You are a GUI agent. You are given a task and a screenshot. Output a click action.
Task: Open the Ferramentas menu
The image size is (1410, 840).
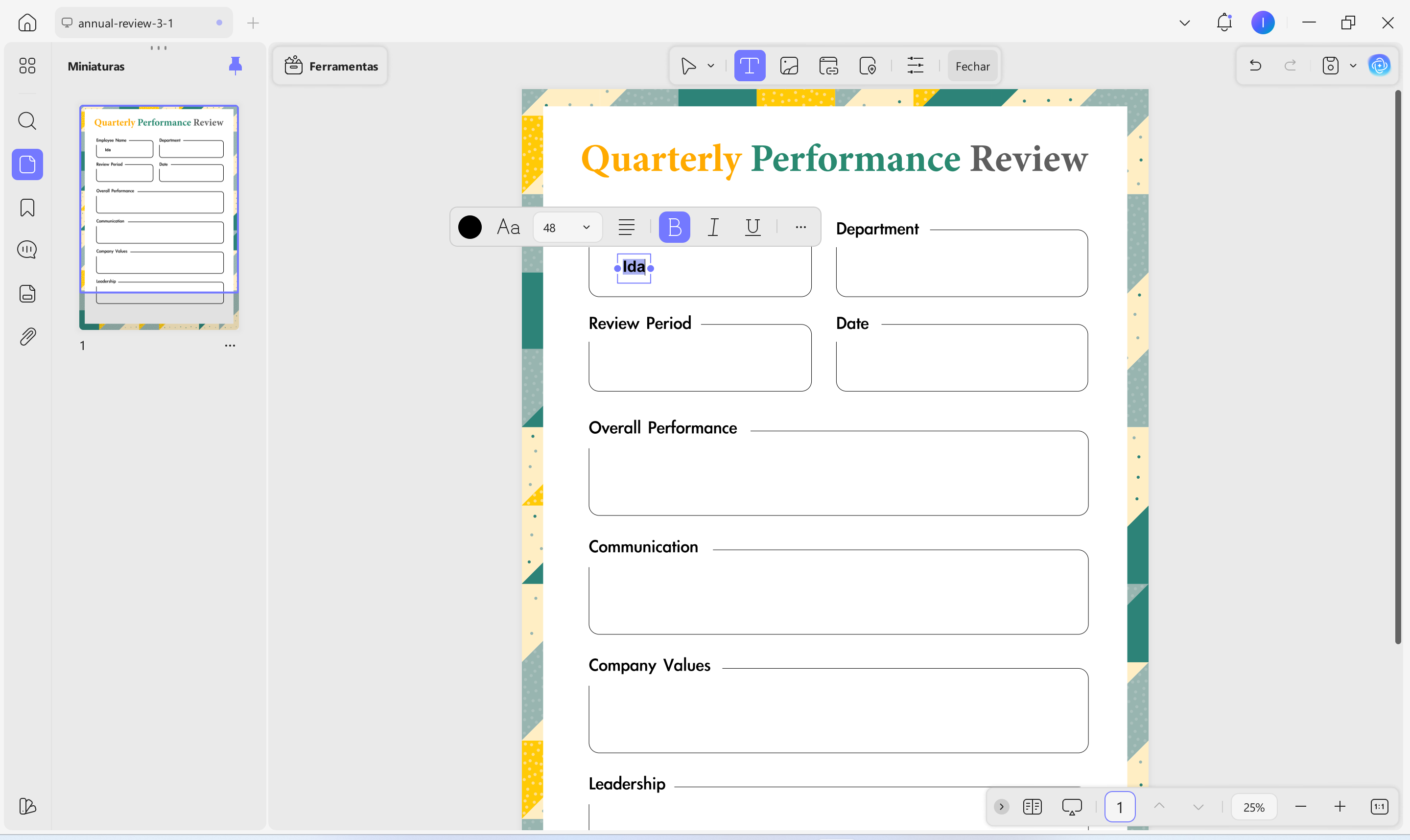pos(330,66)
